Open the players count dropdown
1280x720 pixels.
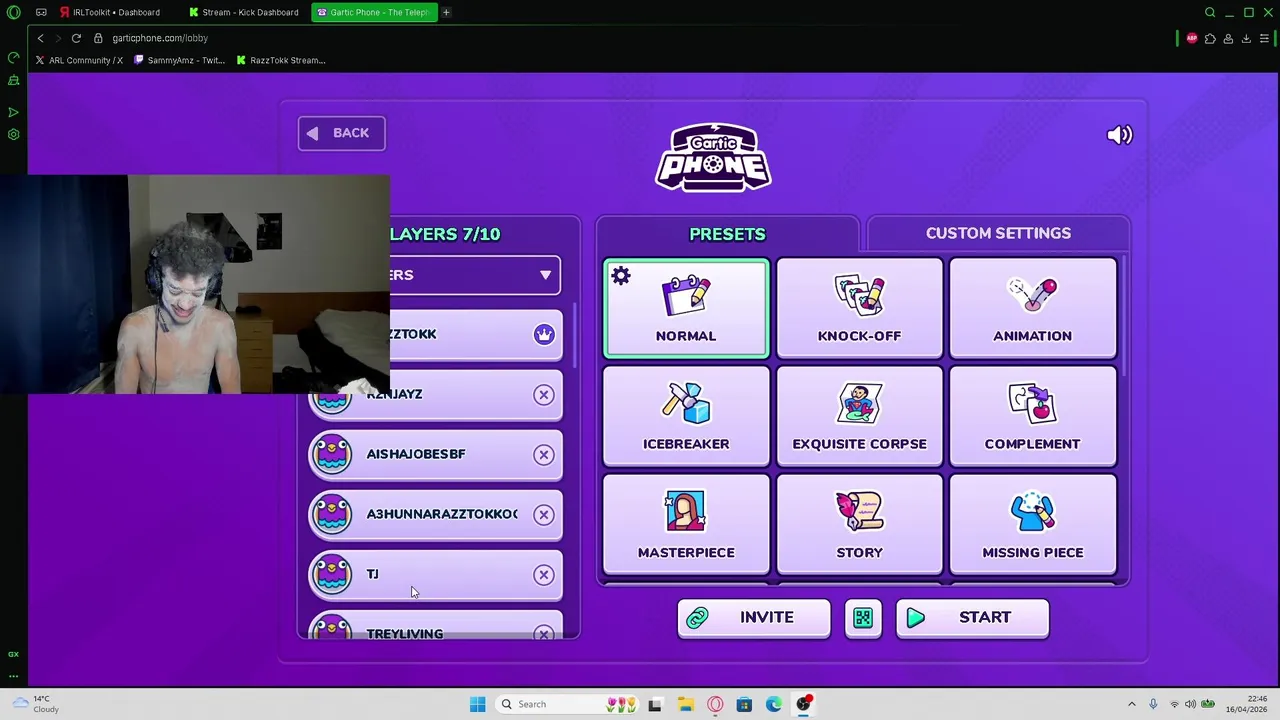pyautogui.click(x=475, y=275)
